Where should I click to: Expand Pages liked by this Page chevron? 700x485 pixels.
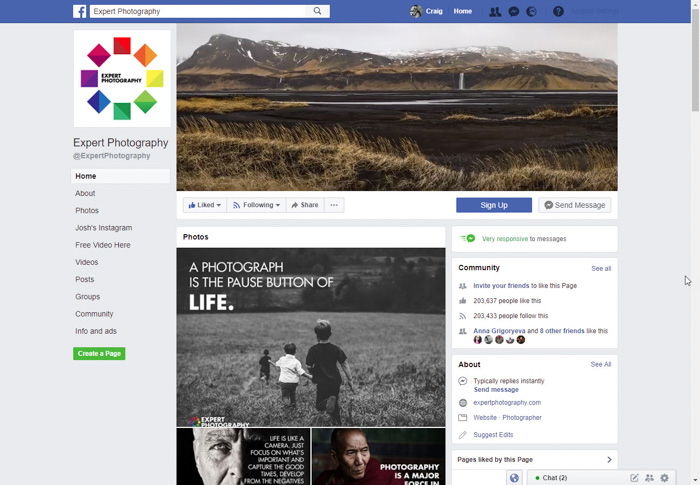point(609,460)
